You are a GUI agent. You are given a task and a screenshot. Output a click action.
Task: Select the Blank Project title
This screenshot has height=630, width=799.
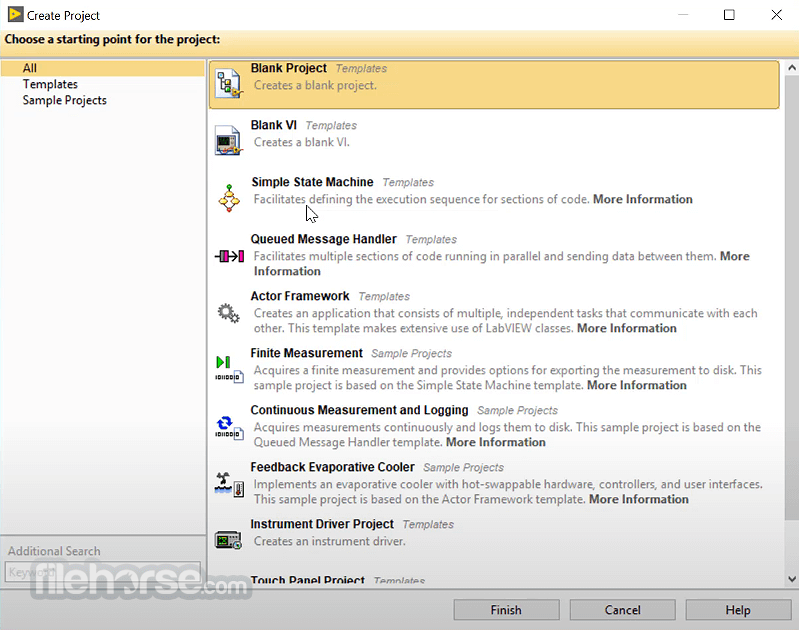coord(288,68)
